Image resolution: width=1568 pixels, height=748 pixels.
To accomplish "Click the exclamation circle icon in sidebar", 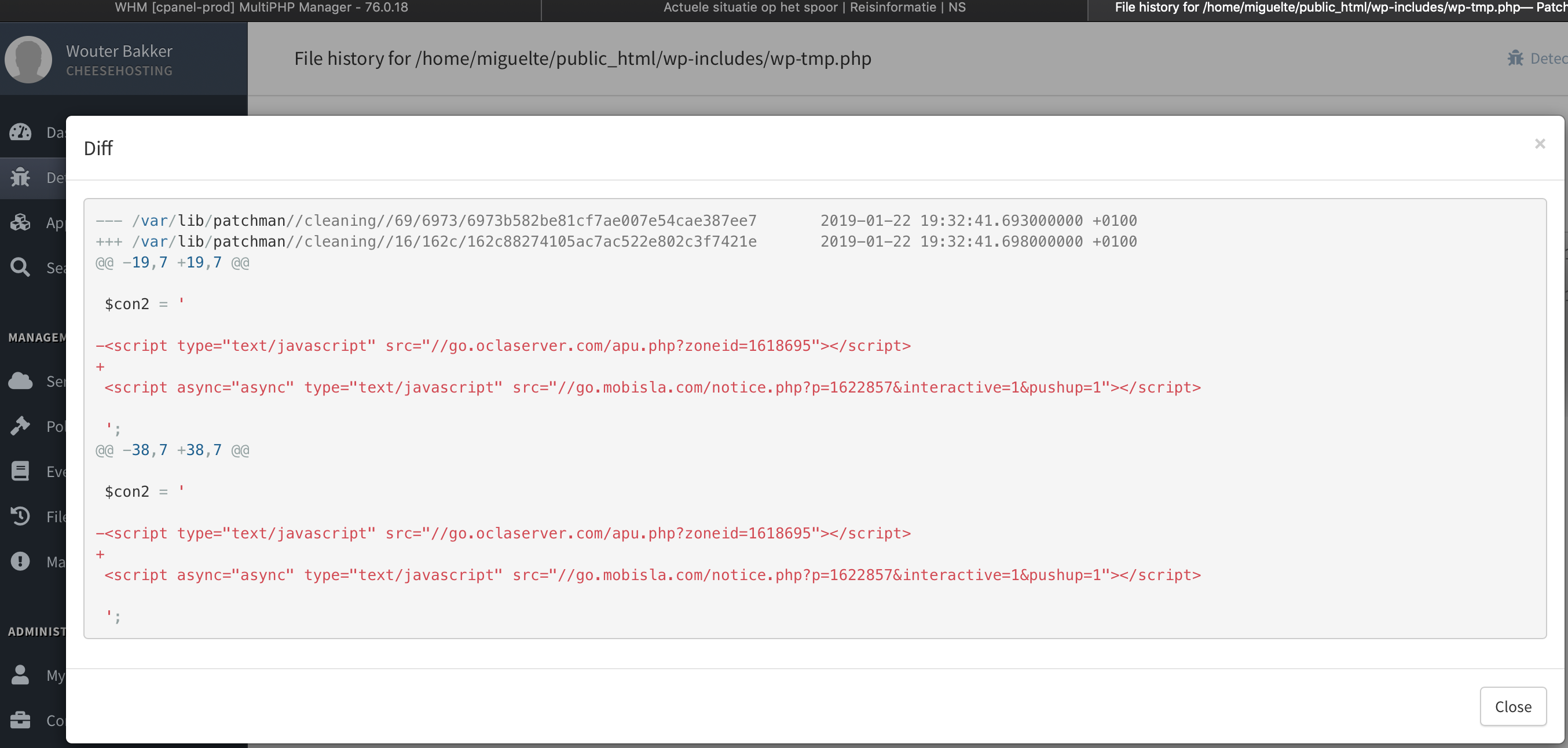I will pos(20,561).
